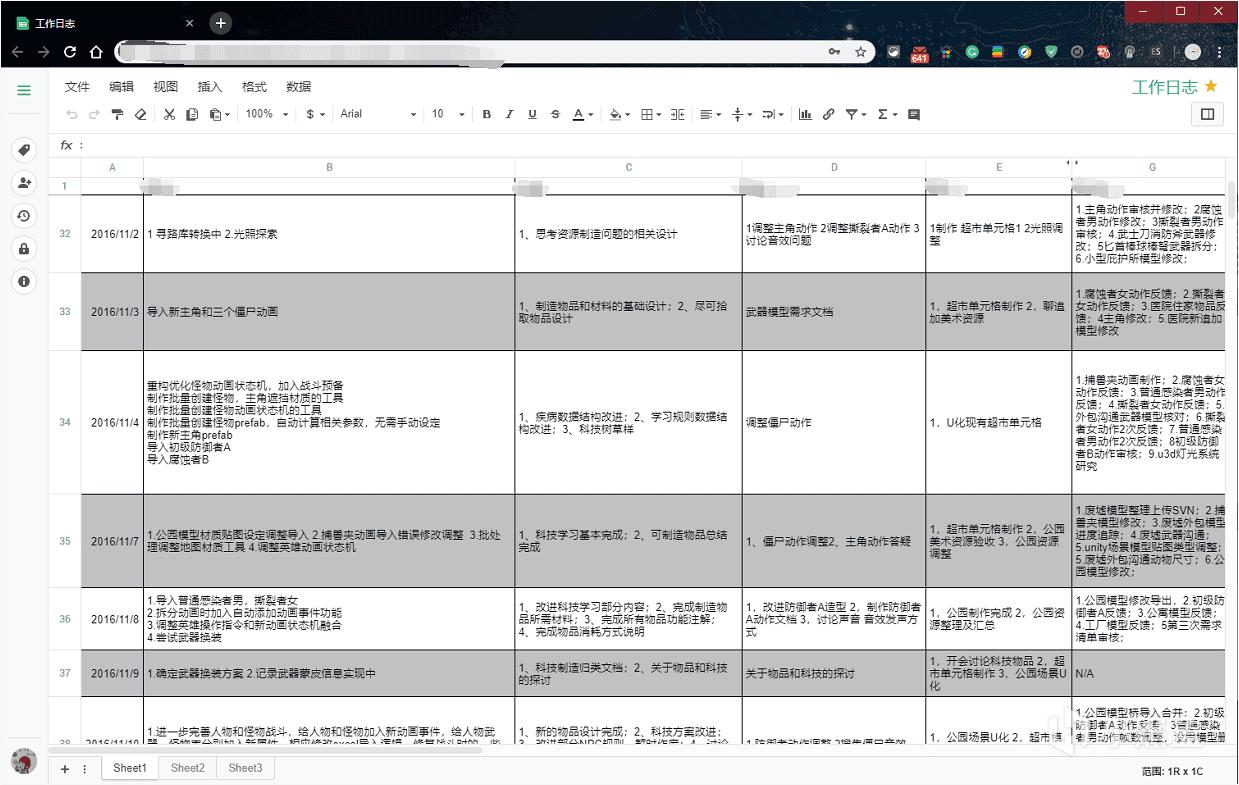The height and width of the screenshot is (785, 1239).
Task: Click the paint format brush icon
Action: coord(117,114)
